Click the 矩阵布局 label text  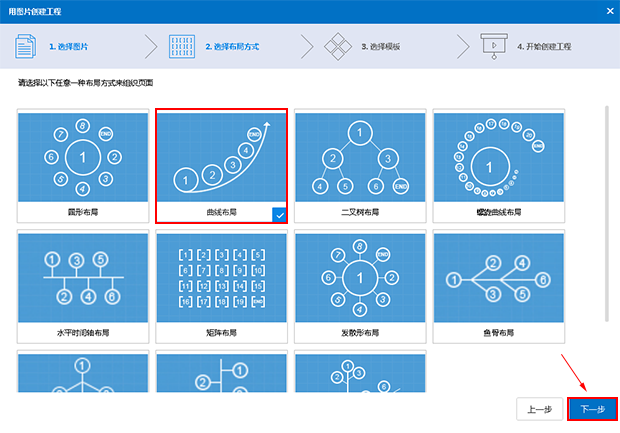pyautogui.click(x=221, y=333)
